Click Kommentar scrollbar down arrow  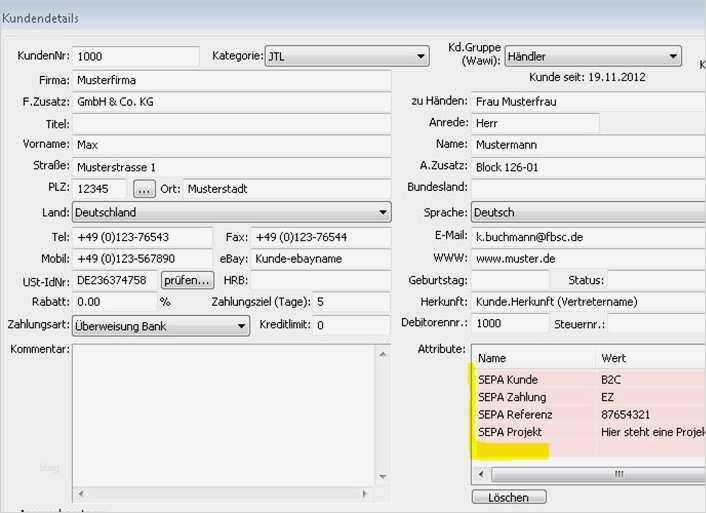click(x=382, y=477)
